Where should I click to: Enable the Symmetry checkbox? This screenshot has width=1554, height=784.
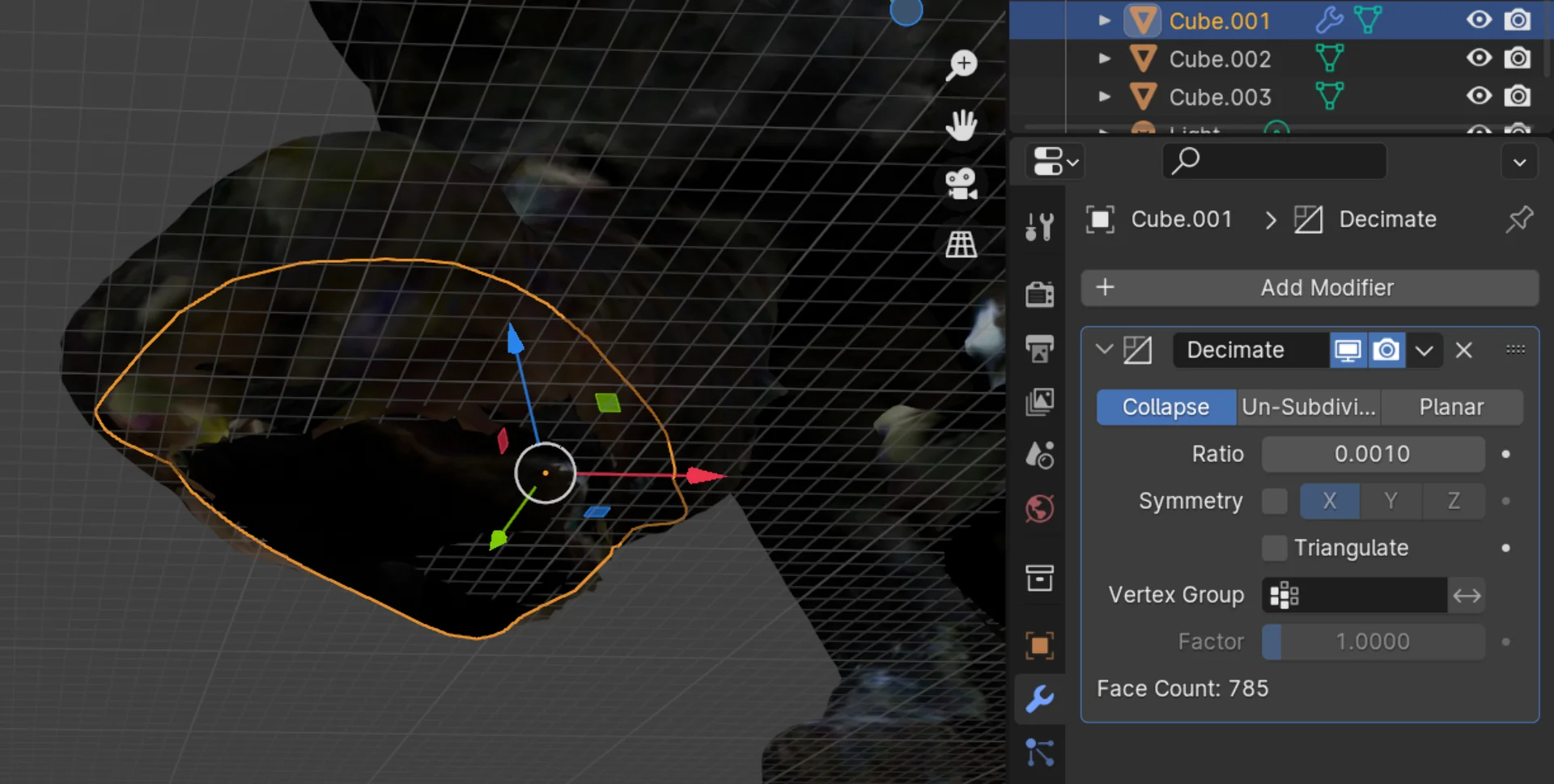click(1274, 501)
